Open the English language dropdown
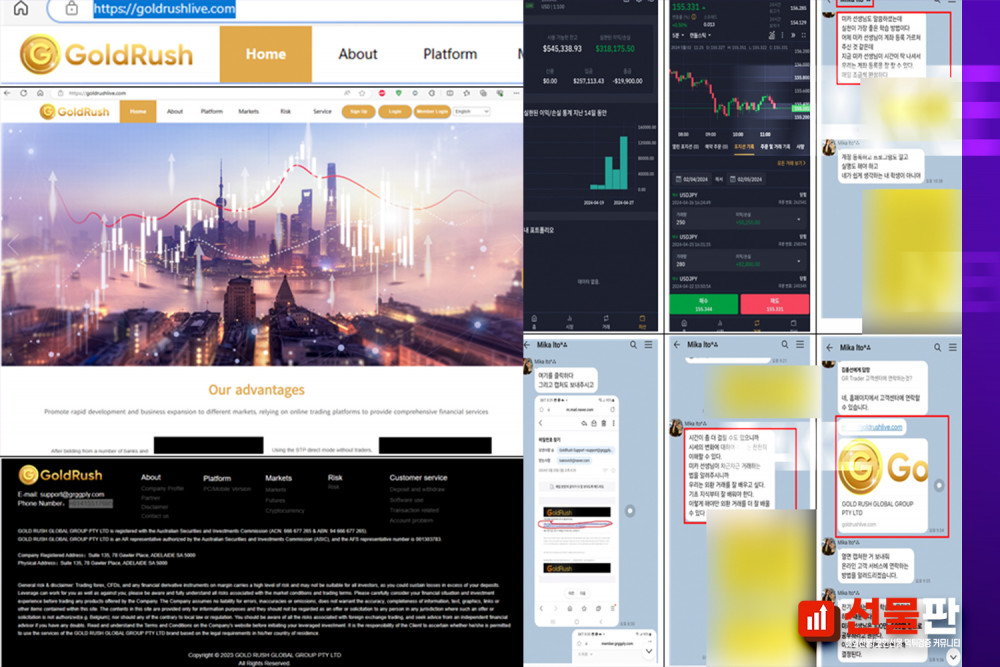1000x667 pixels. [472, 111]
